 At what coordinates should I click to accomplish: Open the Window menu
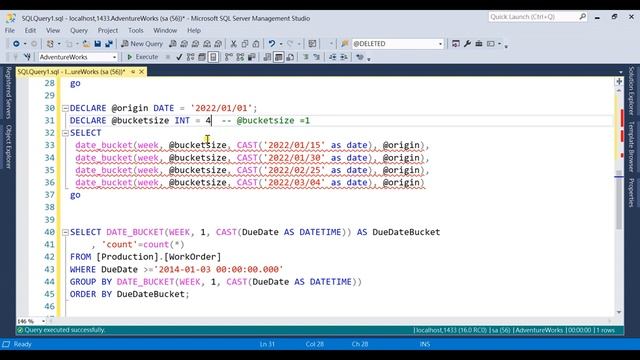(x=165, y=31)
